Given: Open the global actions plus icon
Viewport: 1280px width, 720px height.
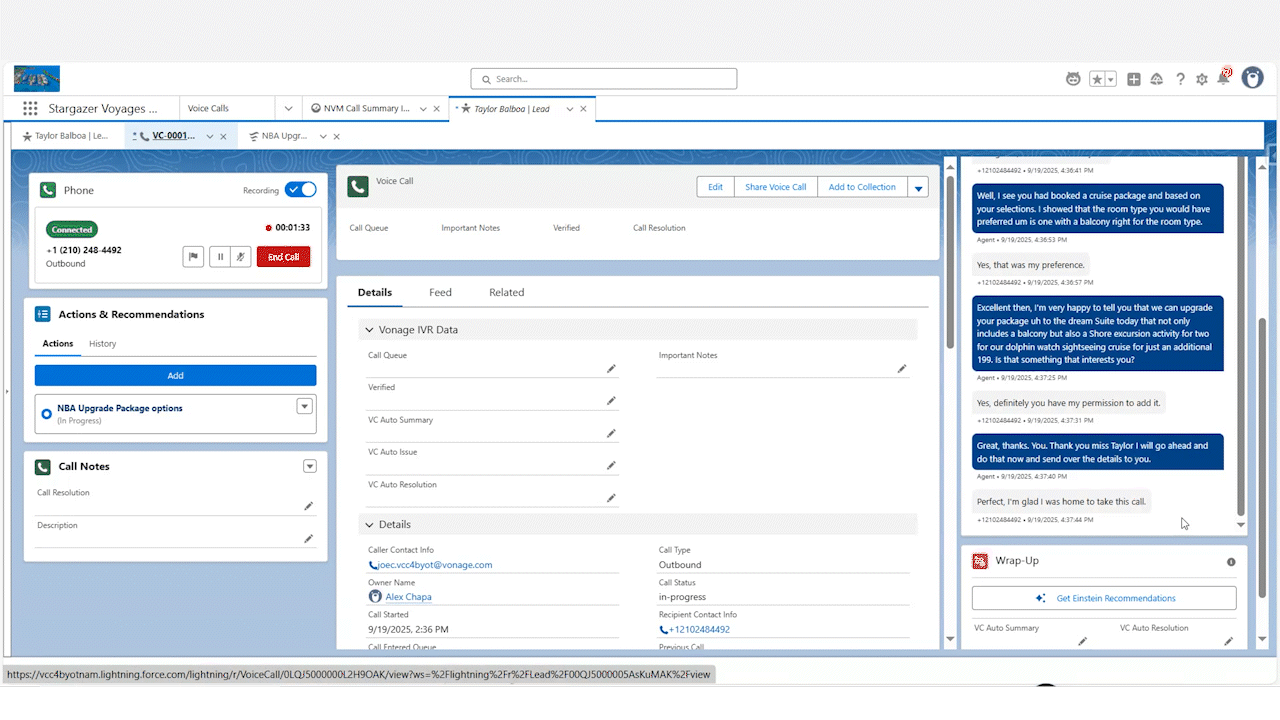Looking at the screenshot, I should point(1134,78).
